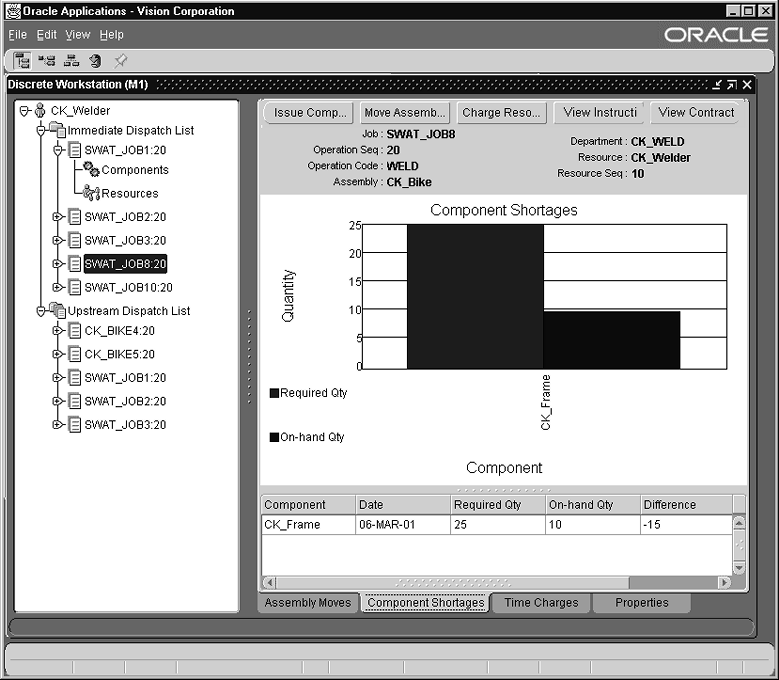Click the Component column header
Image resolution: width=779 pixels, height=680 pixels.
308,505
